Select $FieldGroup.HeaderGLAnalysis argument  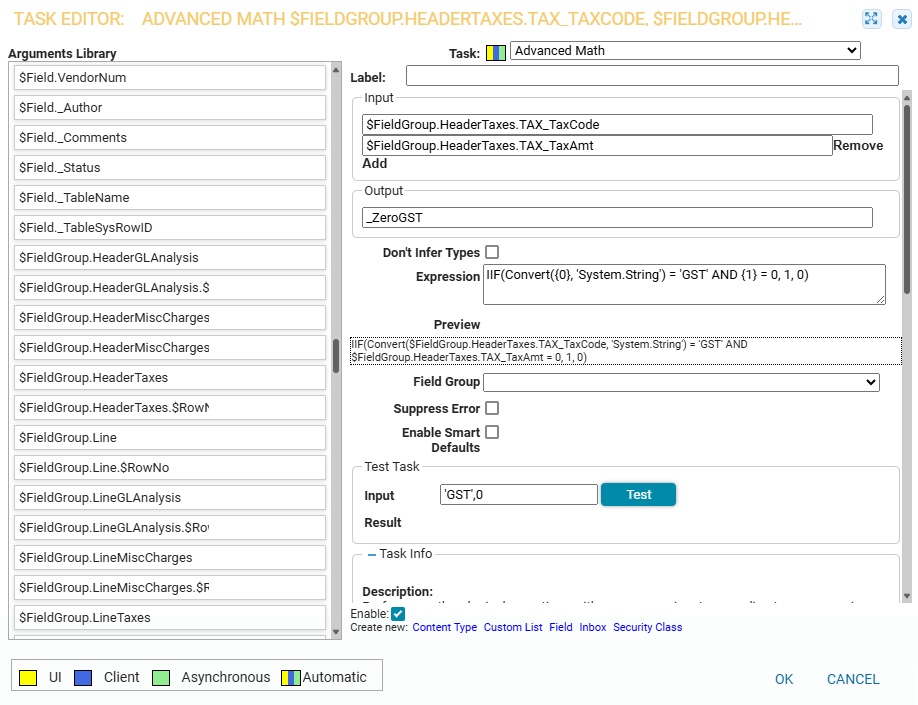[170, 257]
